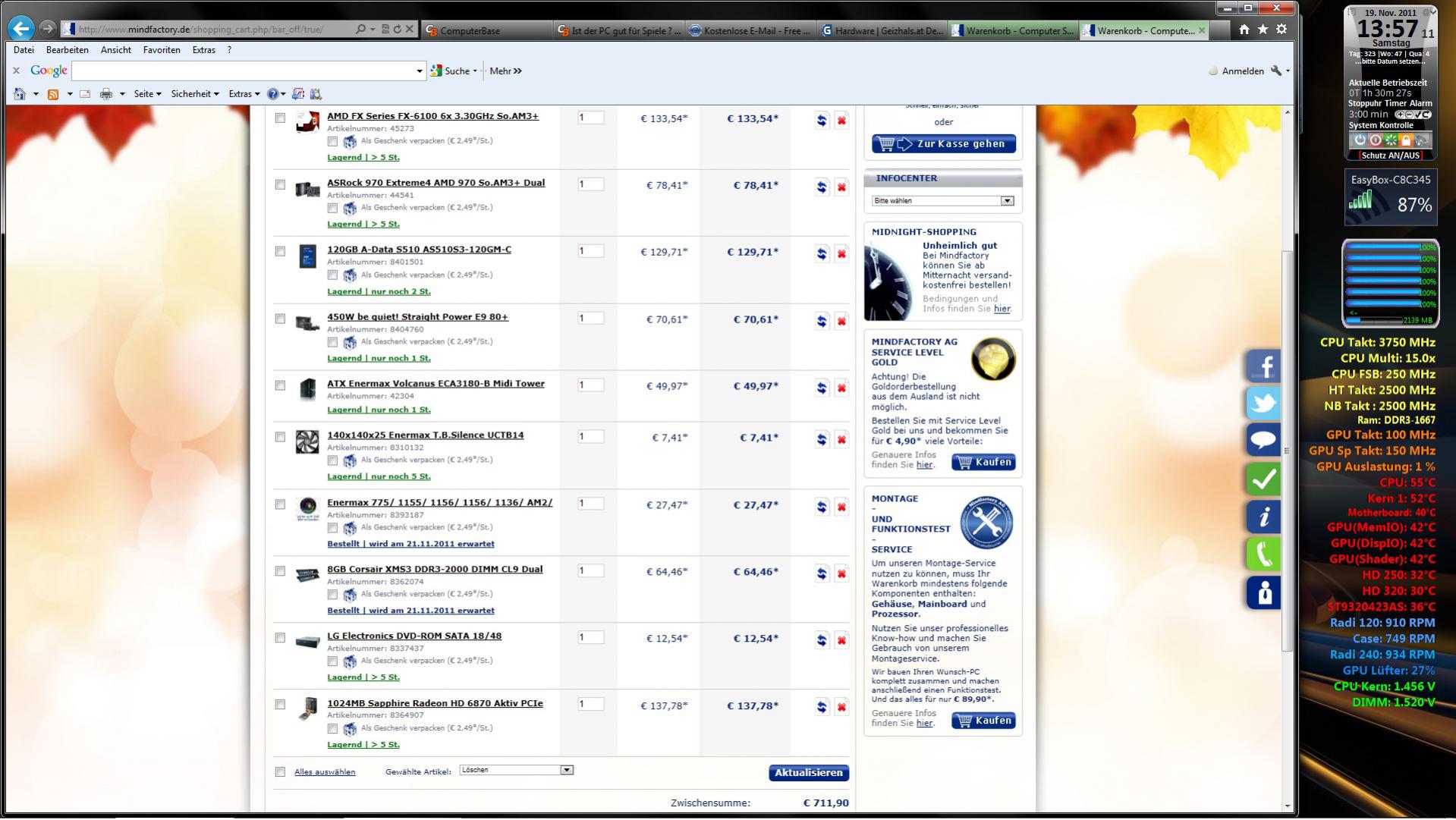1456x820 pixels.
Task: Open the 'Alles auswählen' link
Action: (x=325, y=772)
